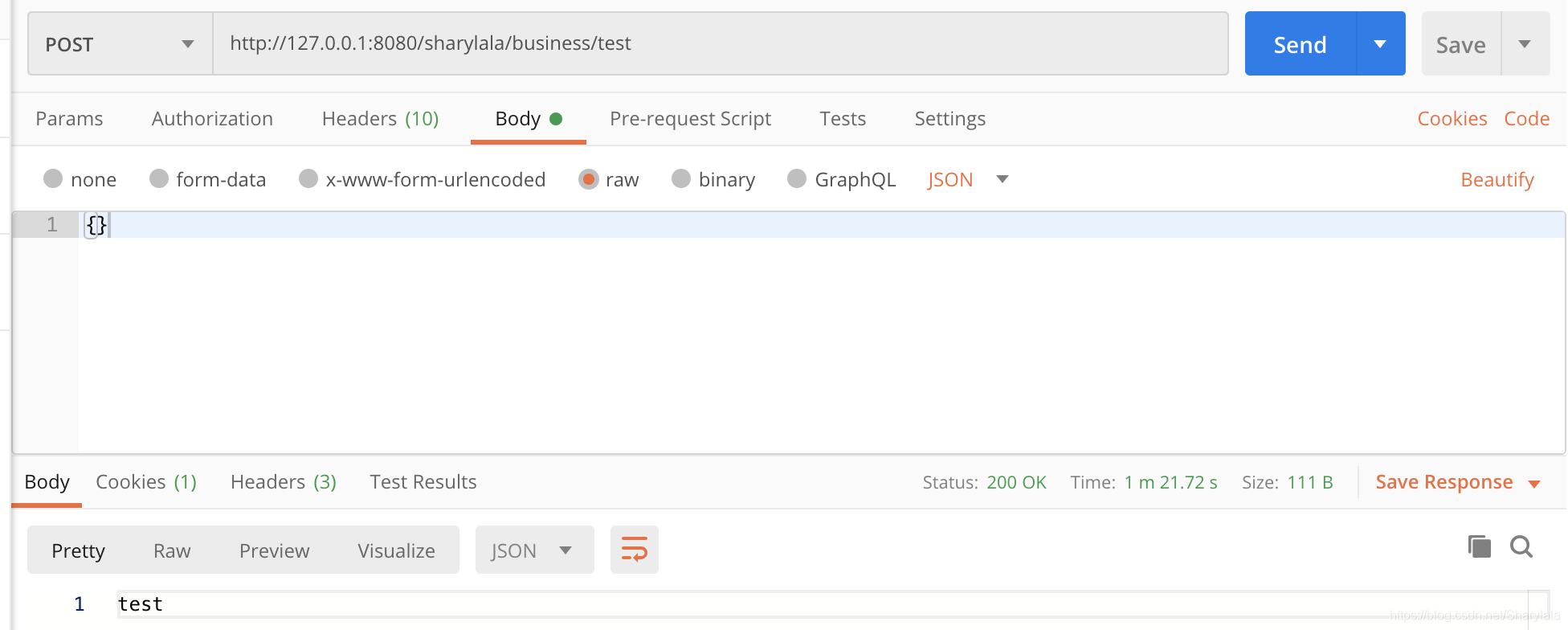Copy response body to clipboard

point(1479,546)
